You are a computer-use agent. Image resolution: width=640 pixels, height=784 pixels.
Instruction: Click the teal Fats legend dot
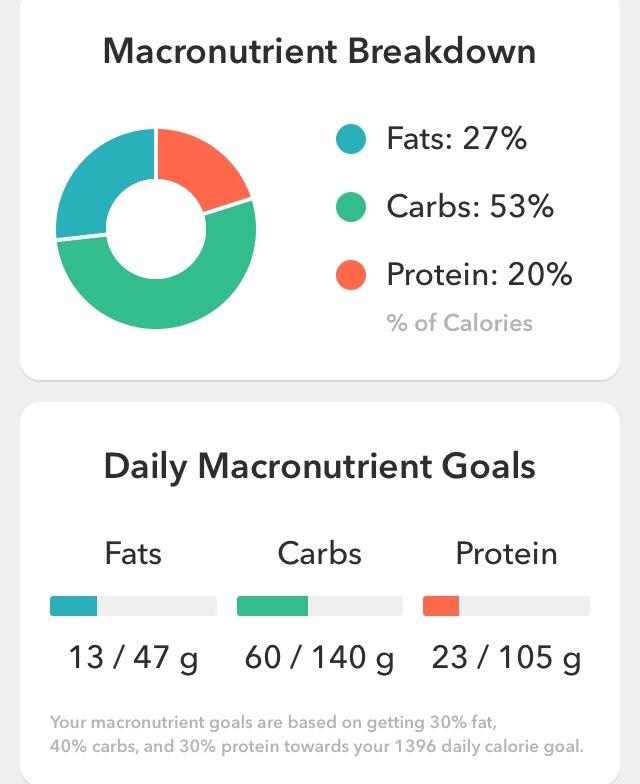(351, 139)
